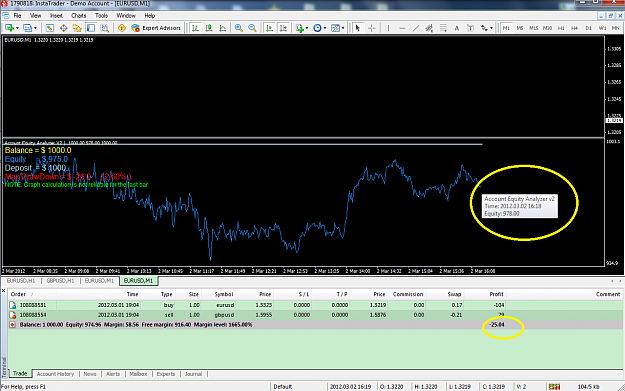Viewport: 625px width, 391px height.
Task: Switch to the GBPUSD,H1 chart tab
Action: [61, 281]
